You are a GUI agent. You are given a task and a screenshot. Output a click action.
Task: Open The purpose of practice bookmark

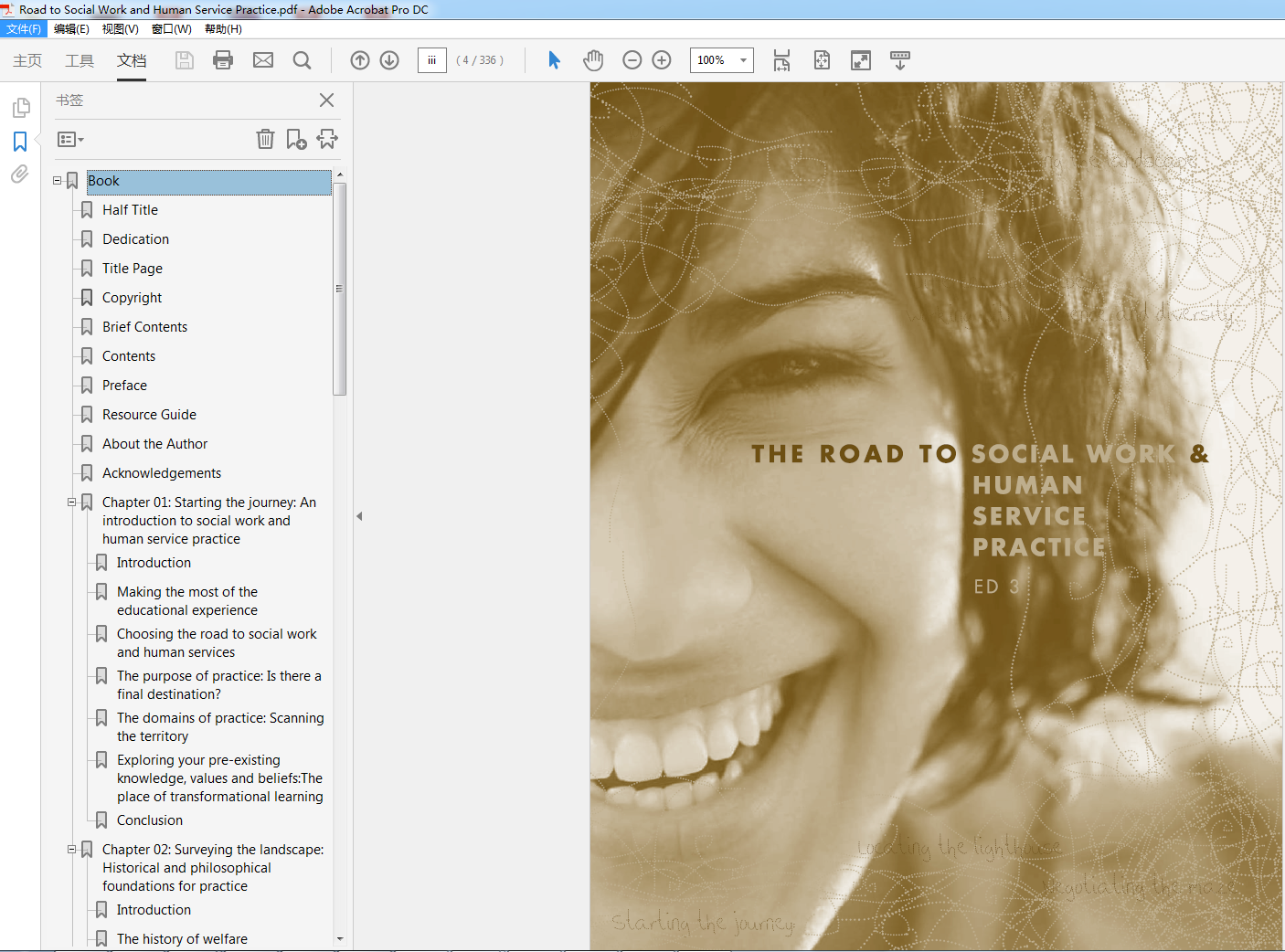pyautogui.click(x=219, y=685)
